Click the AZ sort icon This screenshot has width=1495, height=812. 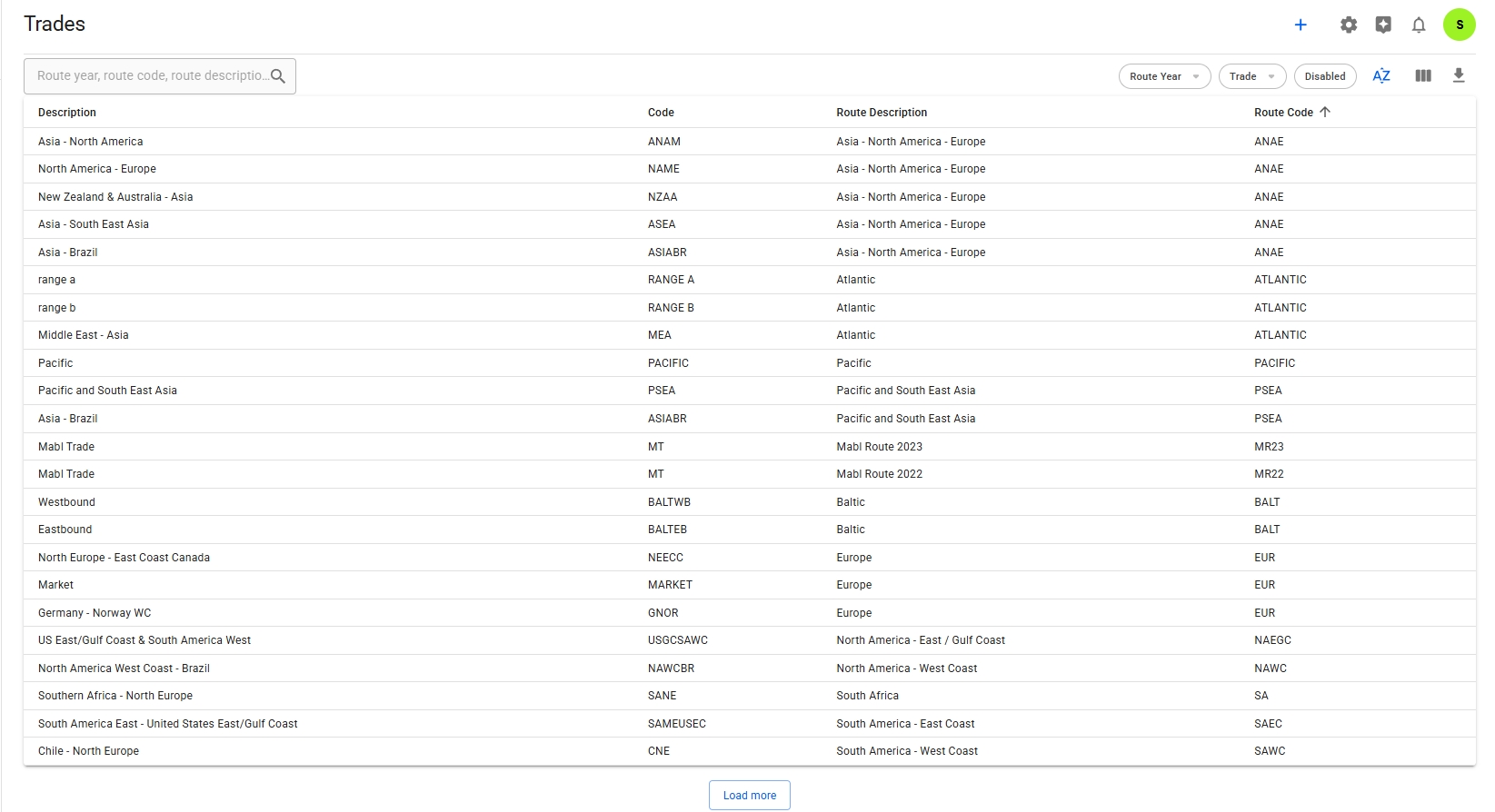(x=1381, y=76)
